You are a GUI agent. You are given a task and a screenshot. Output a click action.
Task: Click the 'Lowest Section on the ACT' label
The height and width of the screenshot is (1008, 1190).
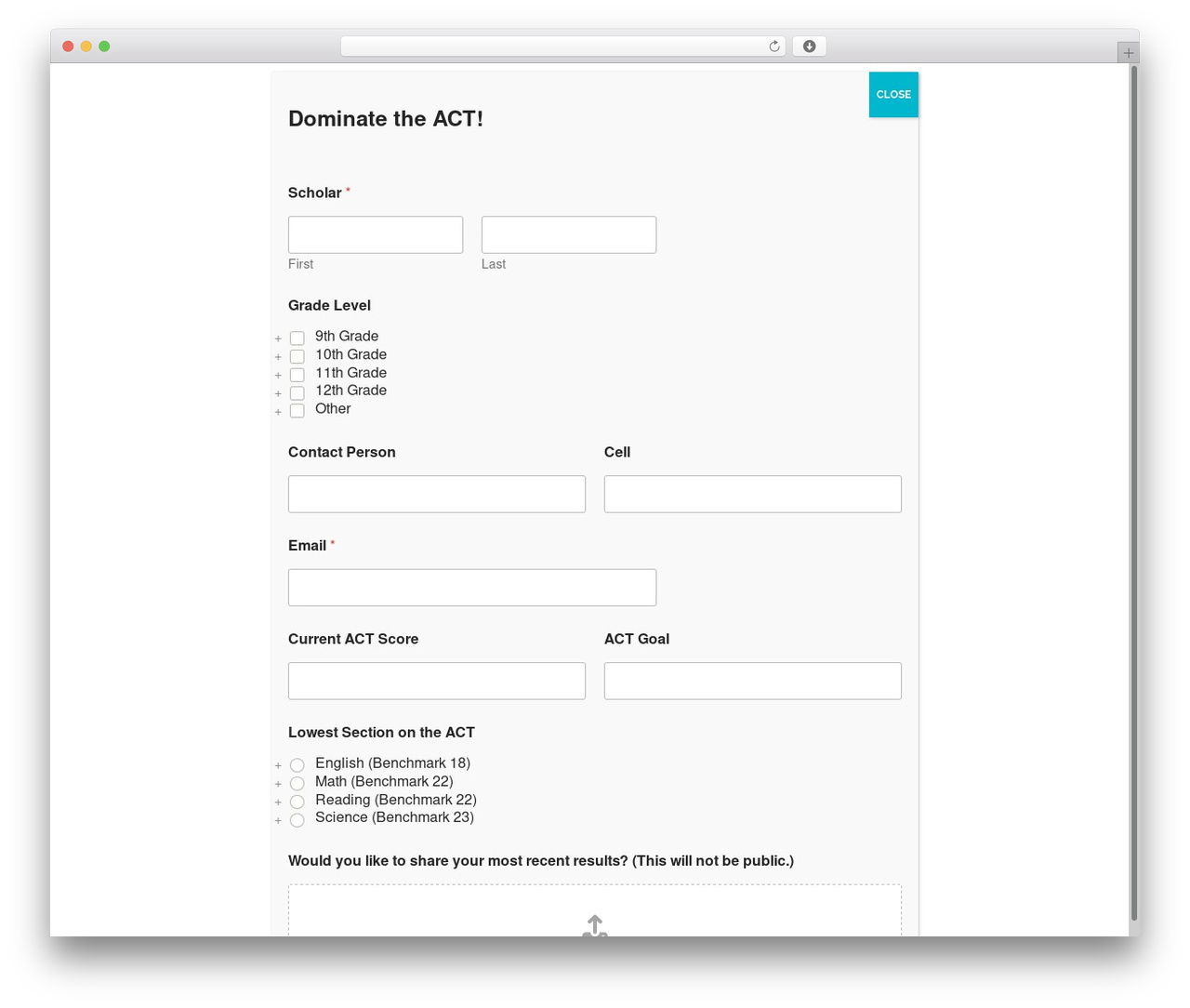pos(381,733)
